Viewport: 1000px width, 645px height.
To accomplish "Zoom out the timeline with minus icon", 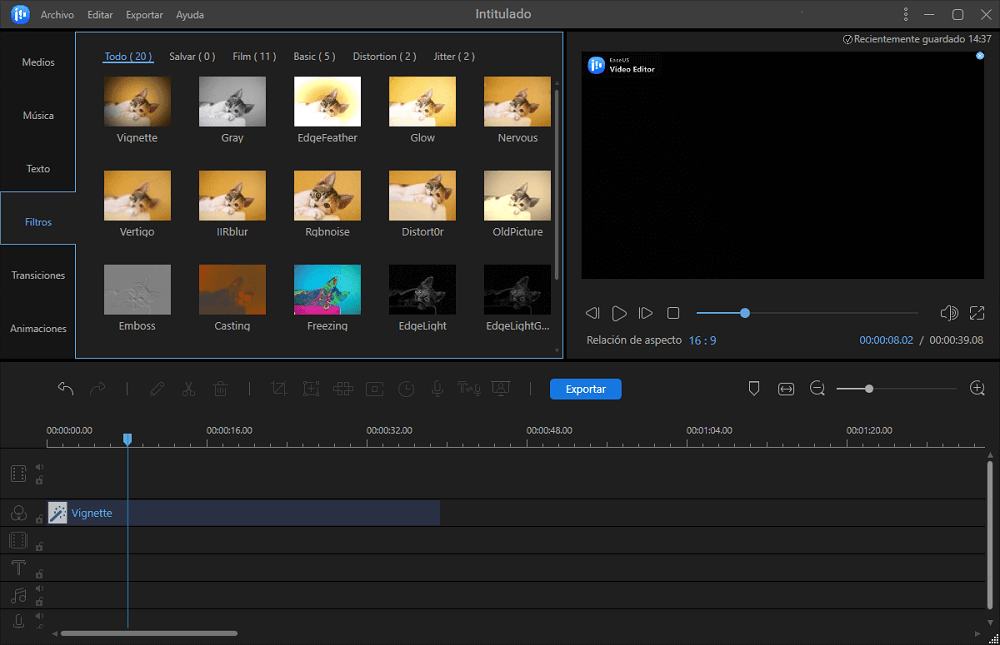I will tap(817, 389).
